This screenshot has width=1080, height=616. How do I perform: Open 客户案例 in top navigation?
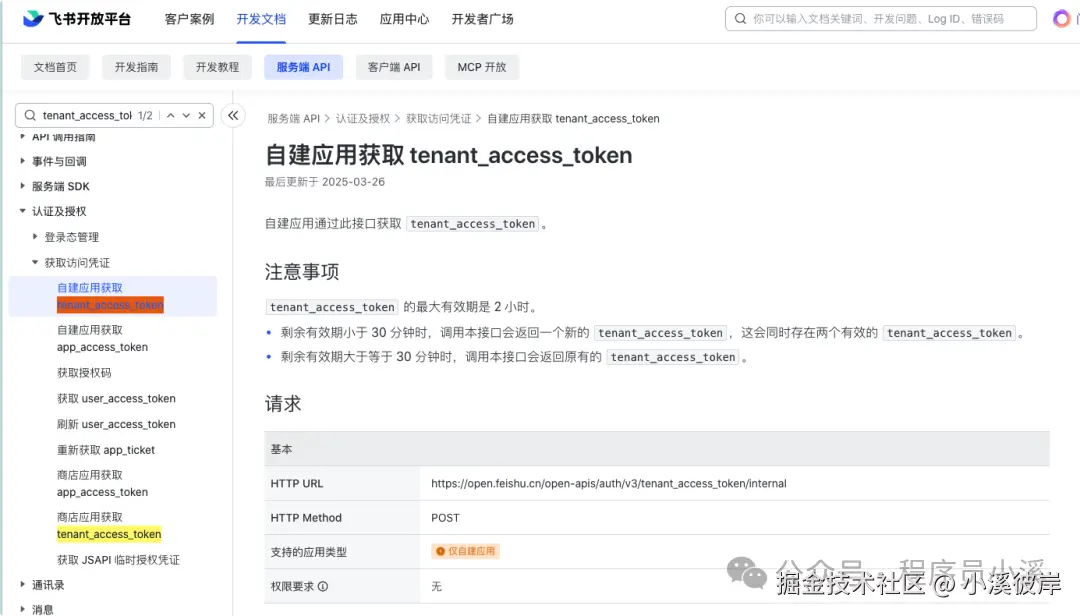pyautogui.click(x=189, y=19)
